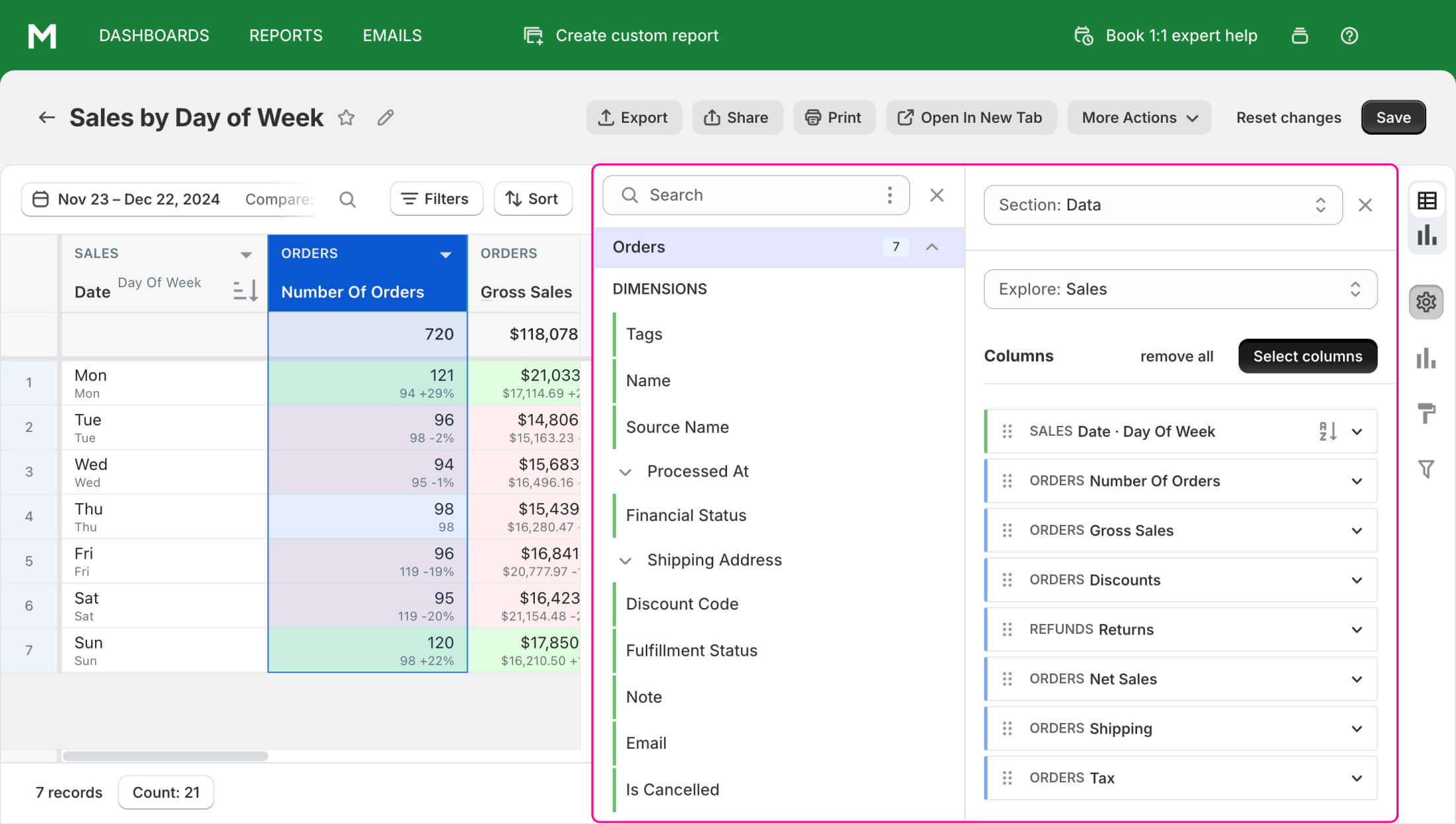Collapse the Orders section chevron
Image resolution: width=1456 pixels, height=824 pixels.
pyautogui.click(x=932, y=247)
